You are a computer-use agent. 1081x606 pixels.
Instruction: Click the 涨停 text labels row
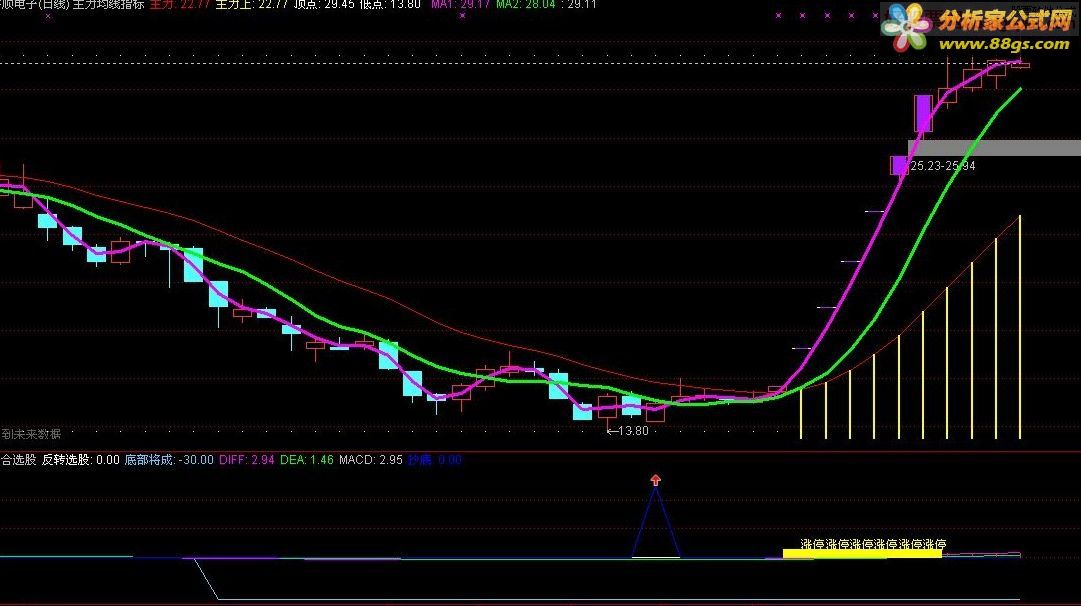873,544
